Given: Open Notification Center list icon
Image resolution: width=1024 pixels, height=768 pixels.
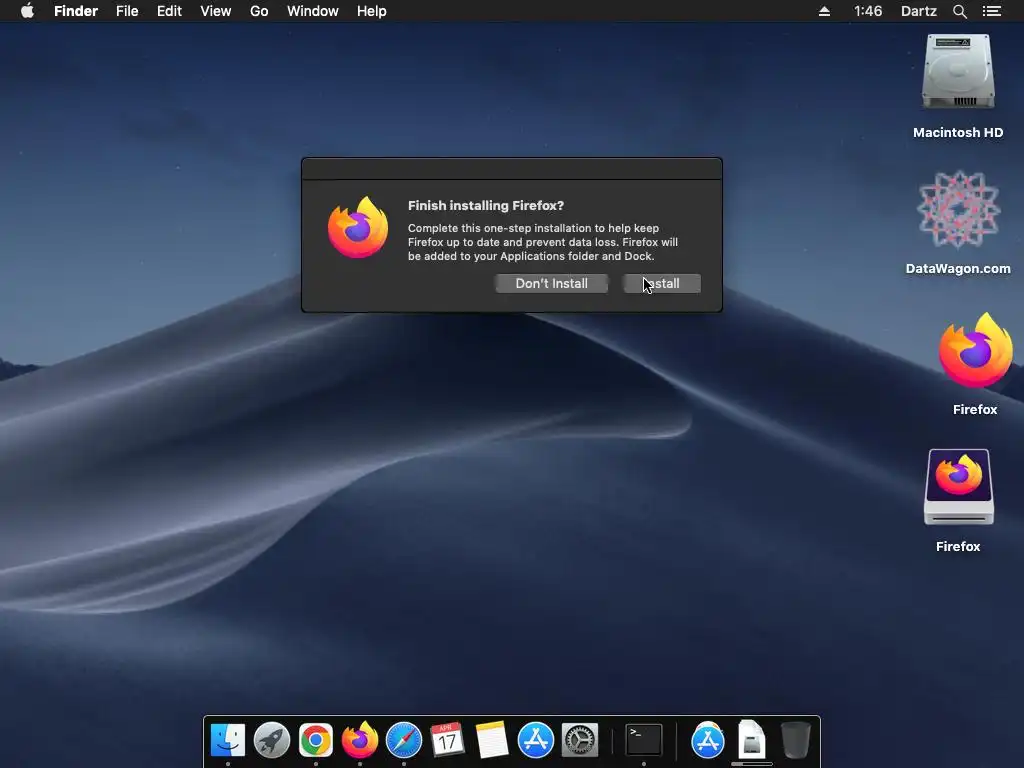Looking at the screenshot, I should (x=991, y=11).
